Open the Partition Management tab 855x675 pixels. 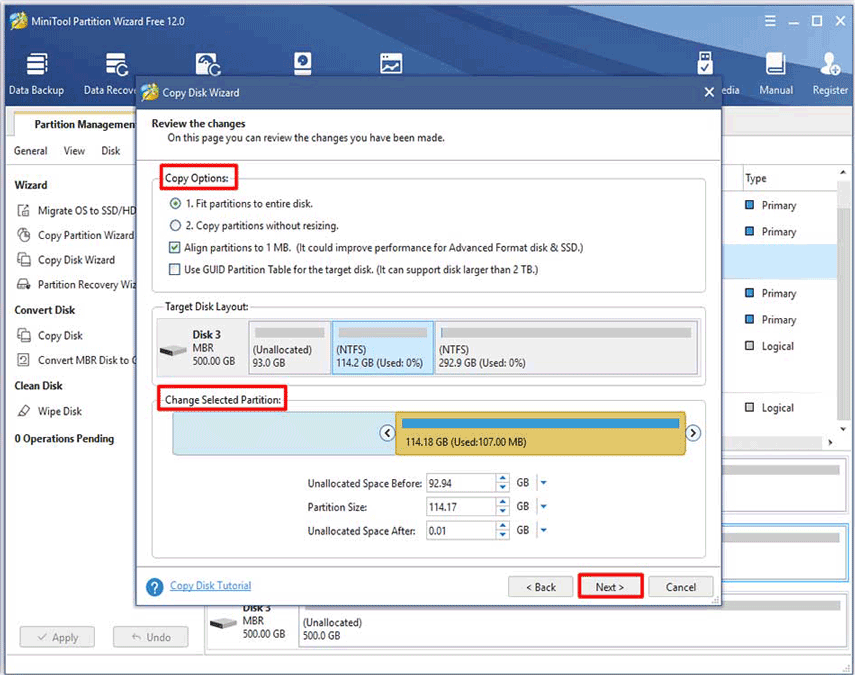(76, 124)
